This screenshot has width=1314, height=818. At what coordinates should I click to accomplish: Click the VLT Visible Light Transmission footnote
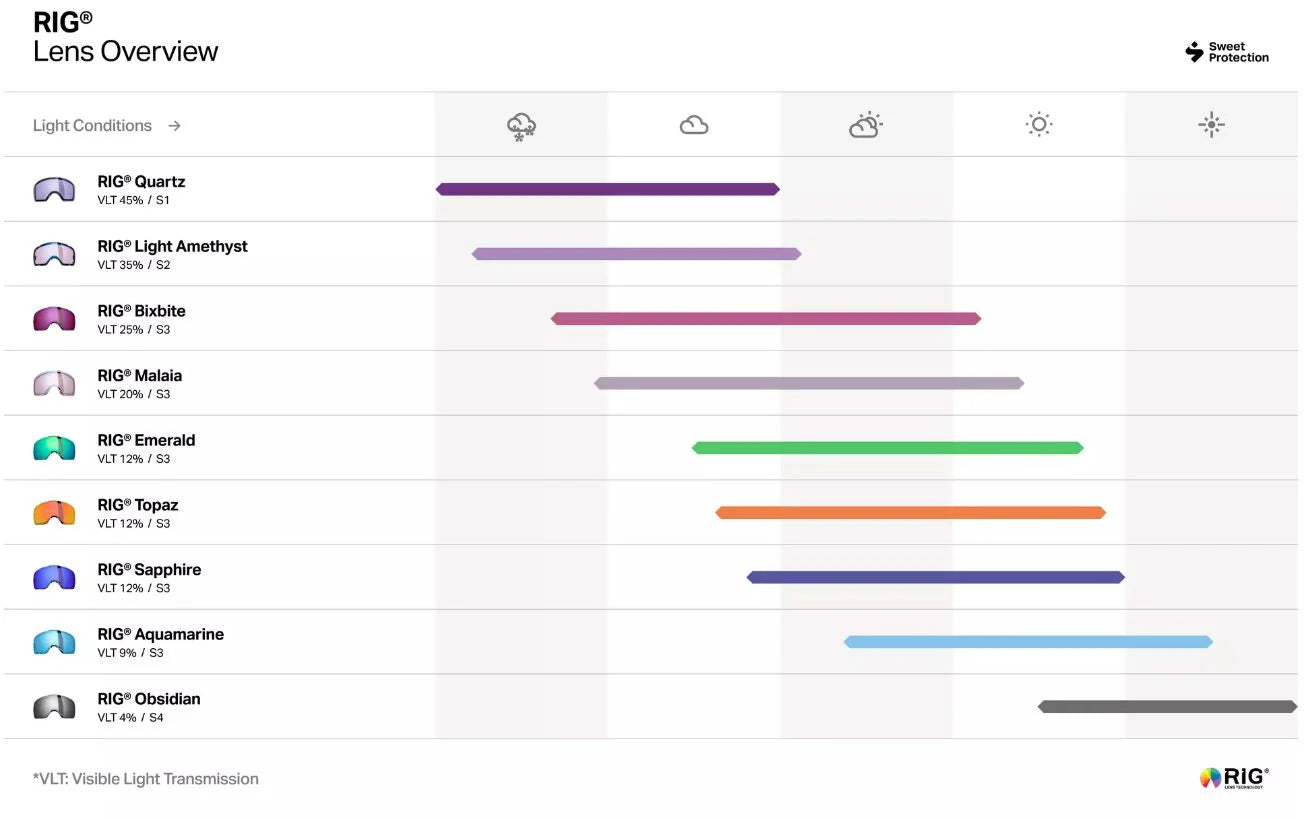pos(146,779)
